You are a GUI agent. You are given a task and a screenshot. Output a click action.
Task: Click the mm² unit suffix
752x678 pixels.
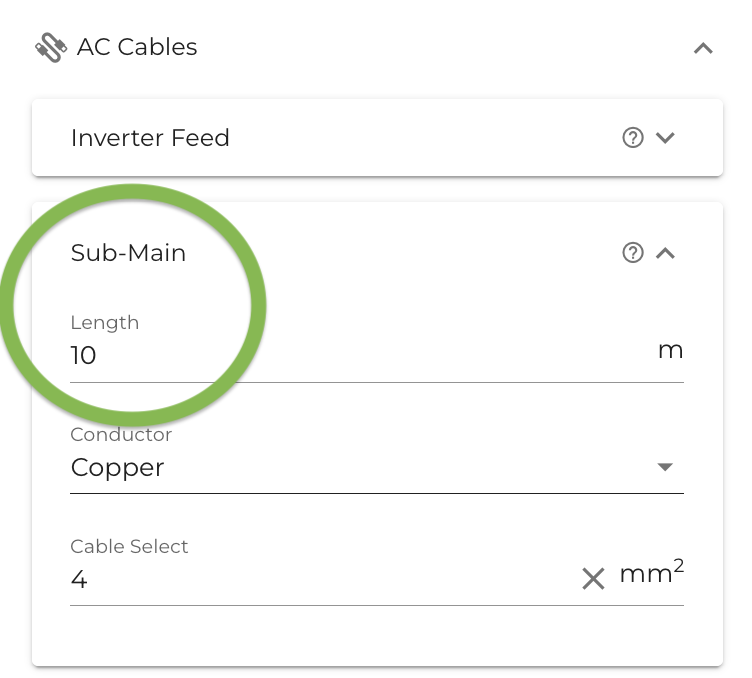pyautogui.click(x=652, y=572)
